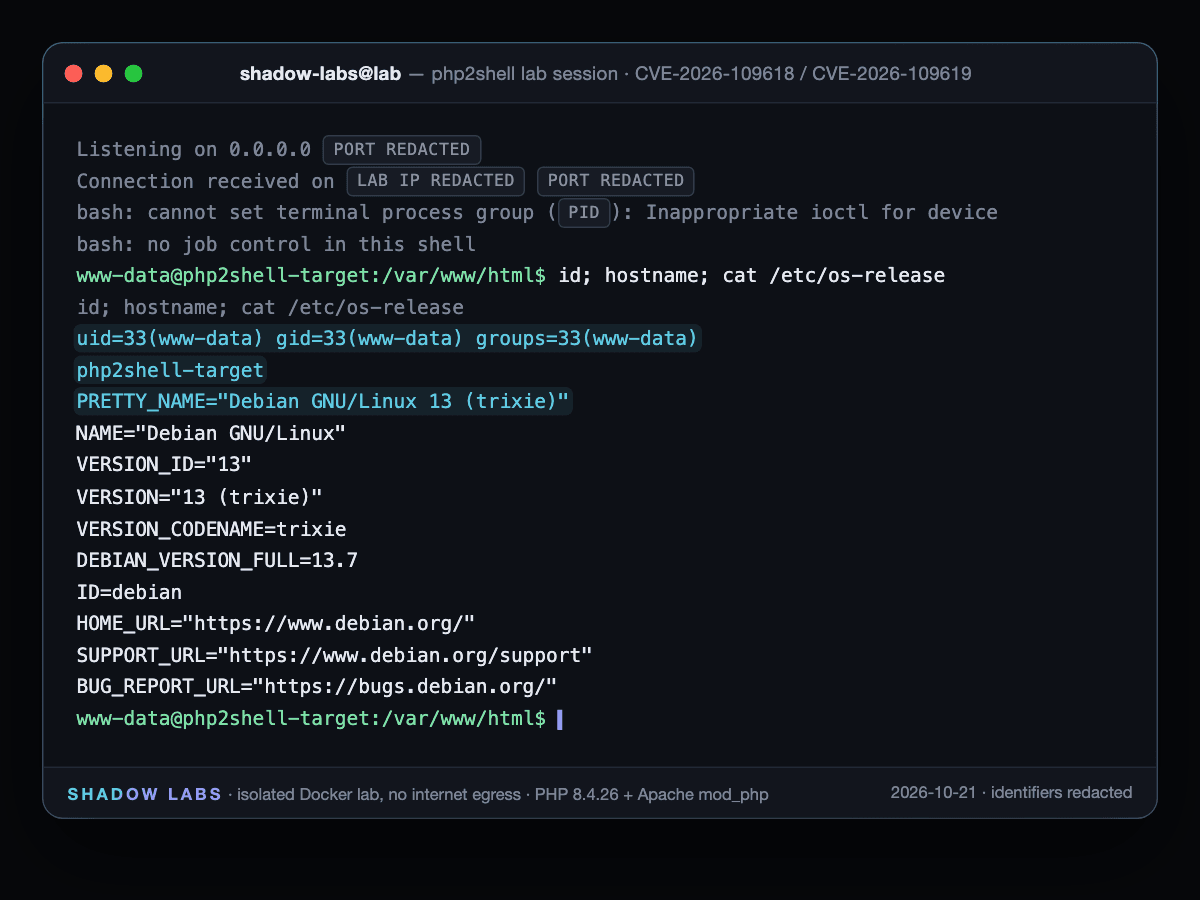Click the NAME="Debian GNU/Linux" line
The width and height of the screenshot is (1200, 900).
[211, 434]
